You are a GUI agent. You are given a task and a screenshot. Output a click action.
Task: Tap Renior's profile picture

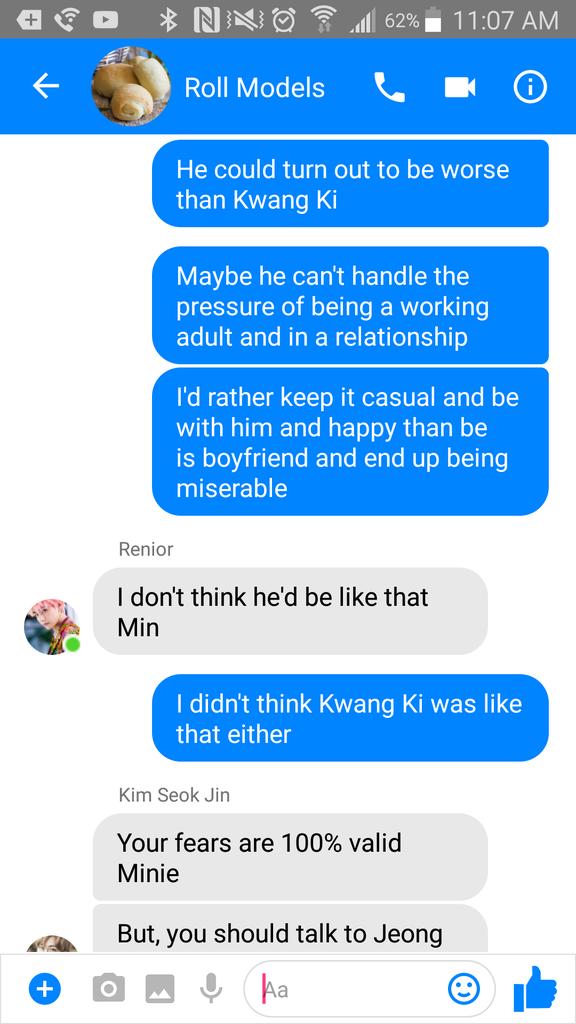tap(52, 627)
